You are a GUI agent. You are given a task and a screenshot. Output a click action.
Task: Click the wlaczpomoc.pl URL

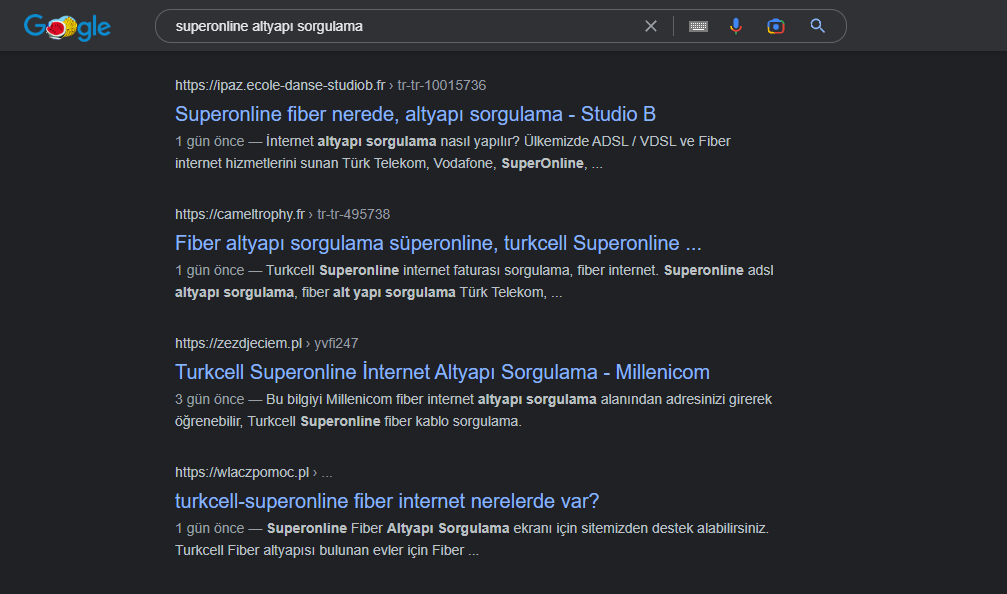[x=241, y=472]
